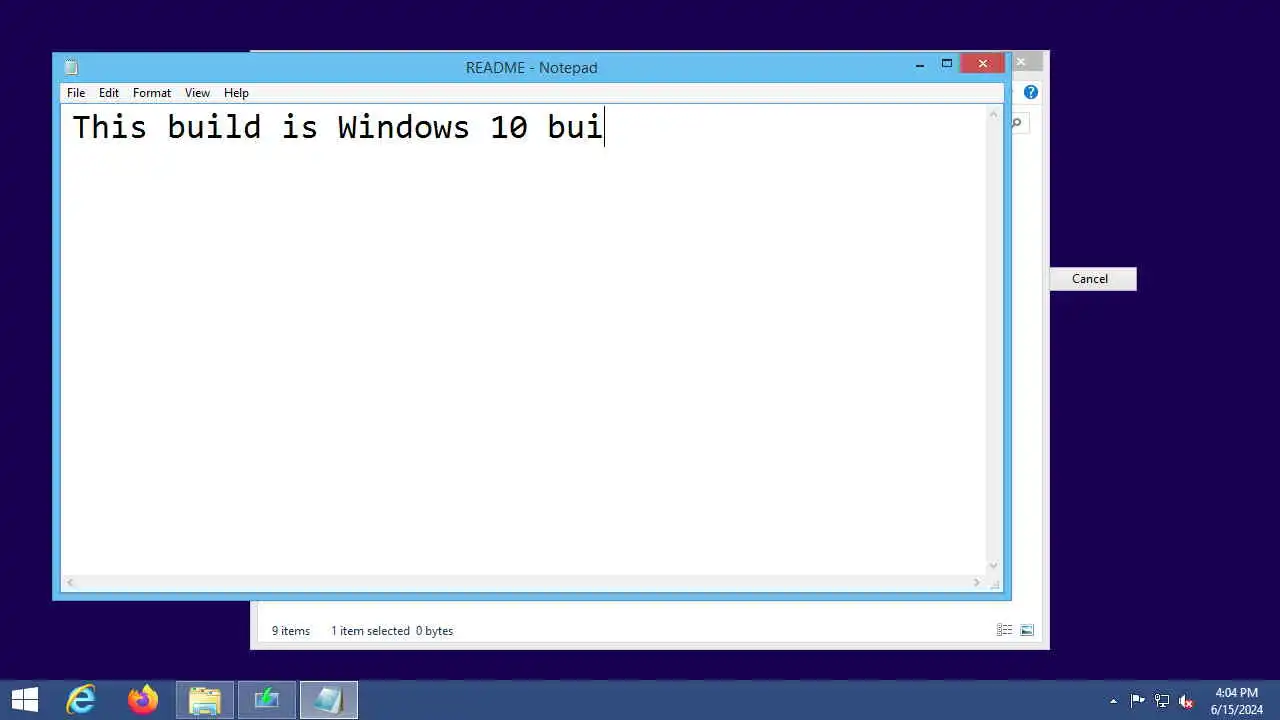
Task: Click the Notepad vertical scroll up arrow
Action: 993,115
